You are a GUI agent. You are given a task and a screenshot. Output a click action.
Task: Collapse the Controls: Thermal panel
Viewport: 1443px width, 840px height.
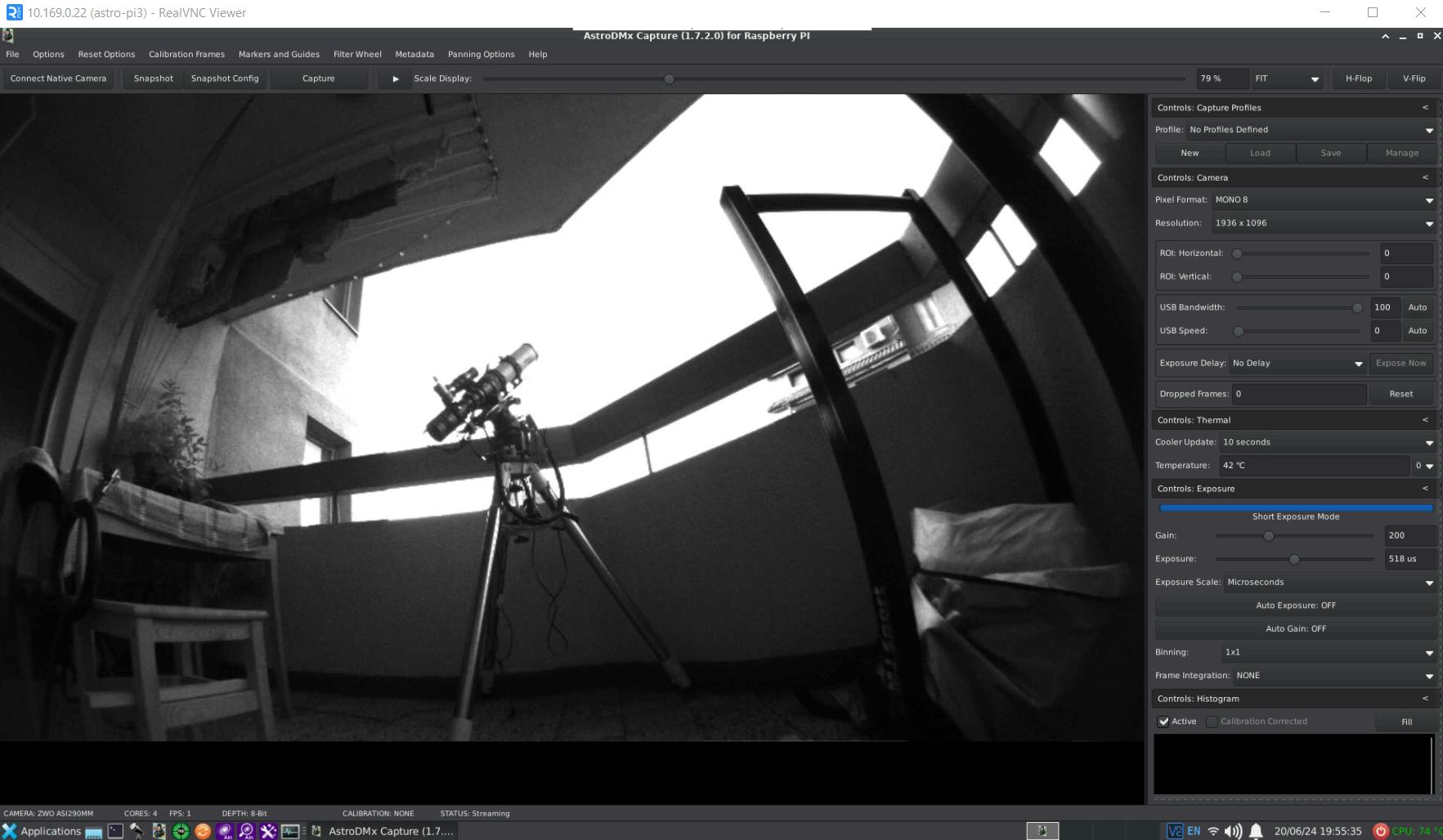(x=1425, y=420)
